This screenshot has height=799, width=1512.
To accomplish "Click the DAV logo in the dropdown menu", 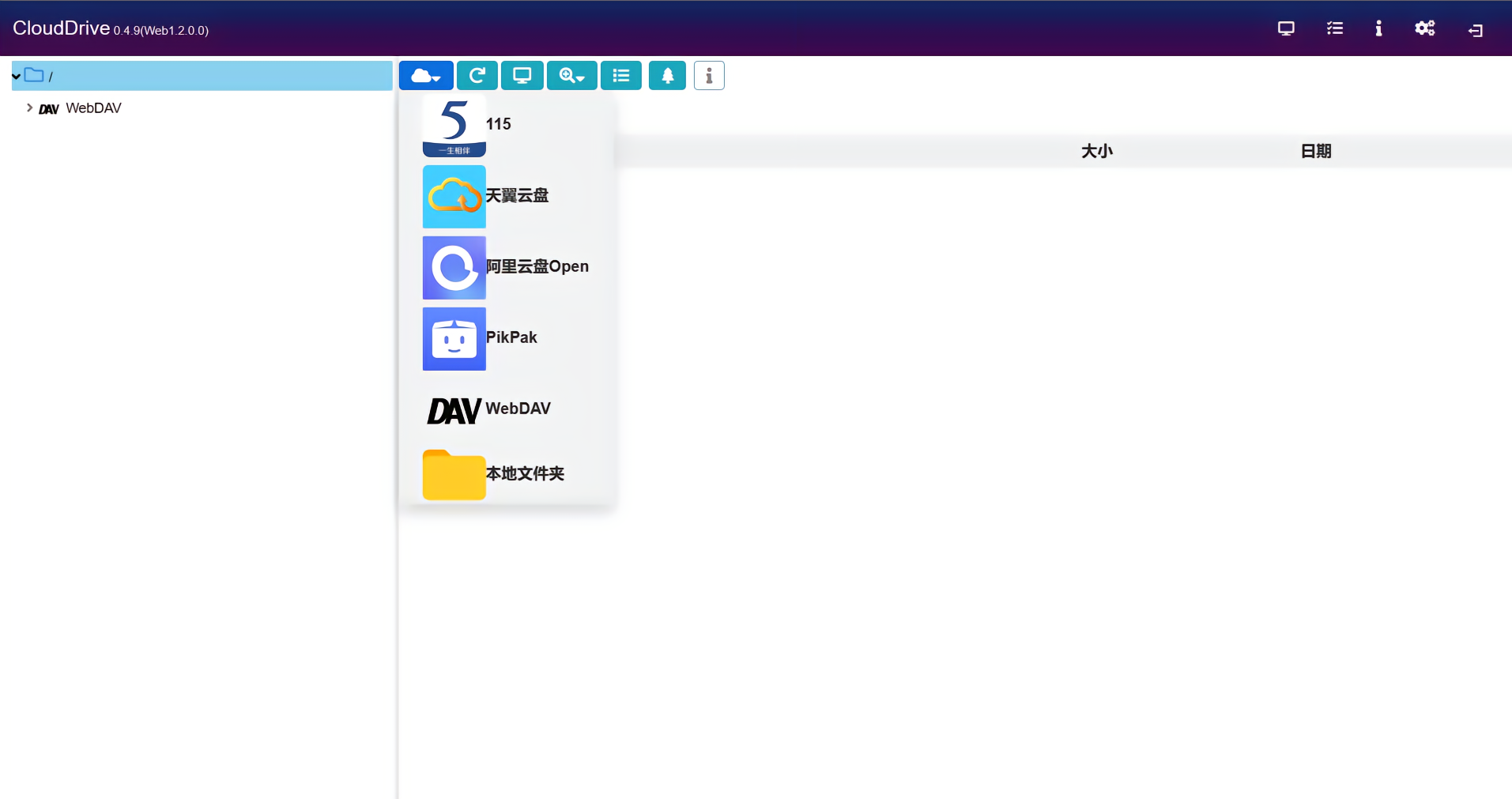I will (x=454, y=410).
